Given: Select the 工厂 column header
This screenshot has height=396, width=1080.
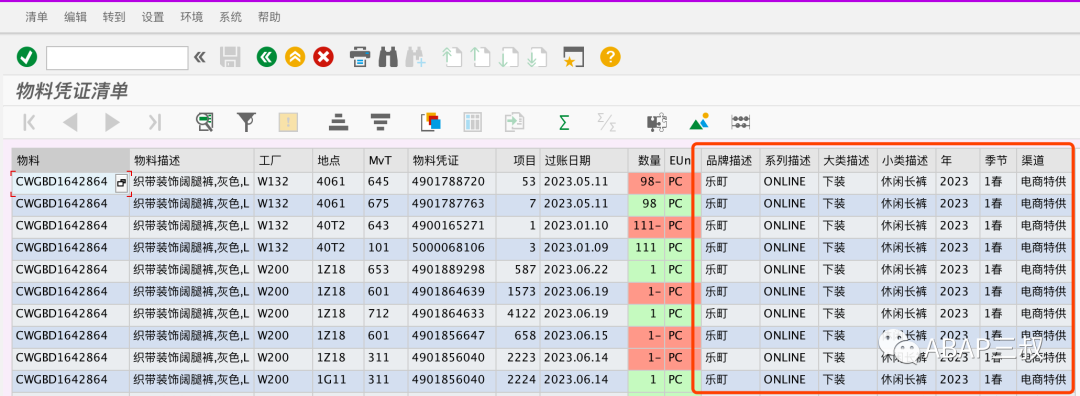Looking at the screenshot, I should tap(283, 160).
